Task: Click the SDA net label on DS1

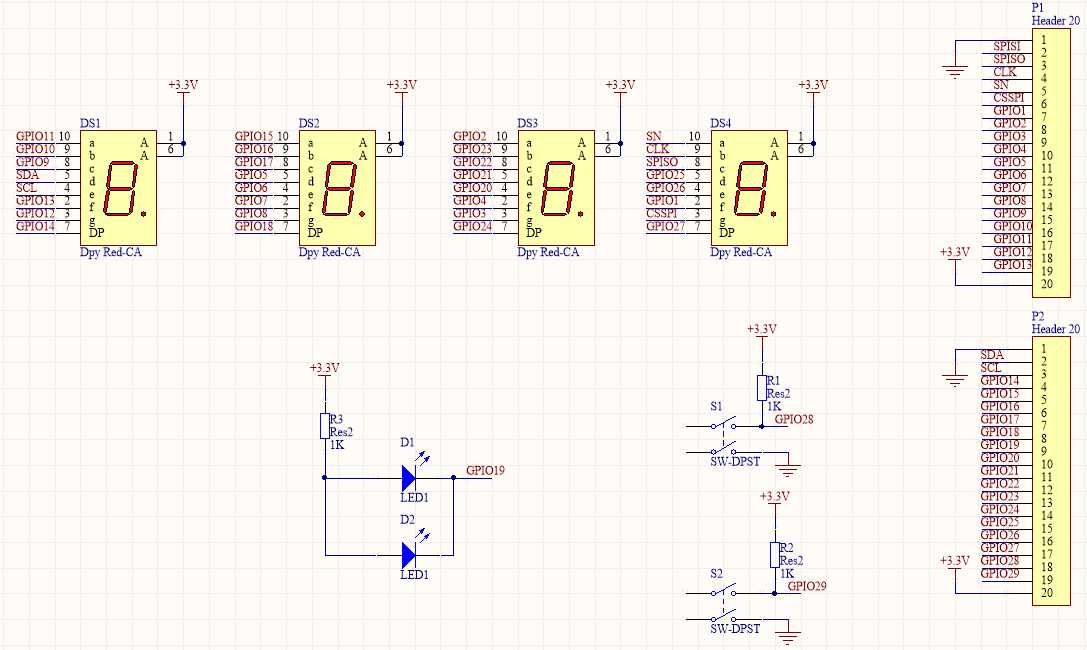Action: 28,175
